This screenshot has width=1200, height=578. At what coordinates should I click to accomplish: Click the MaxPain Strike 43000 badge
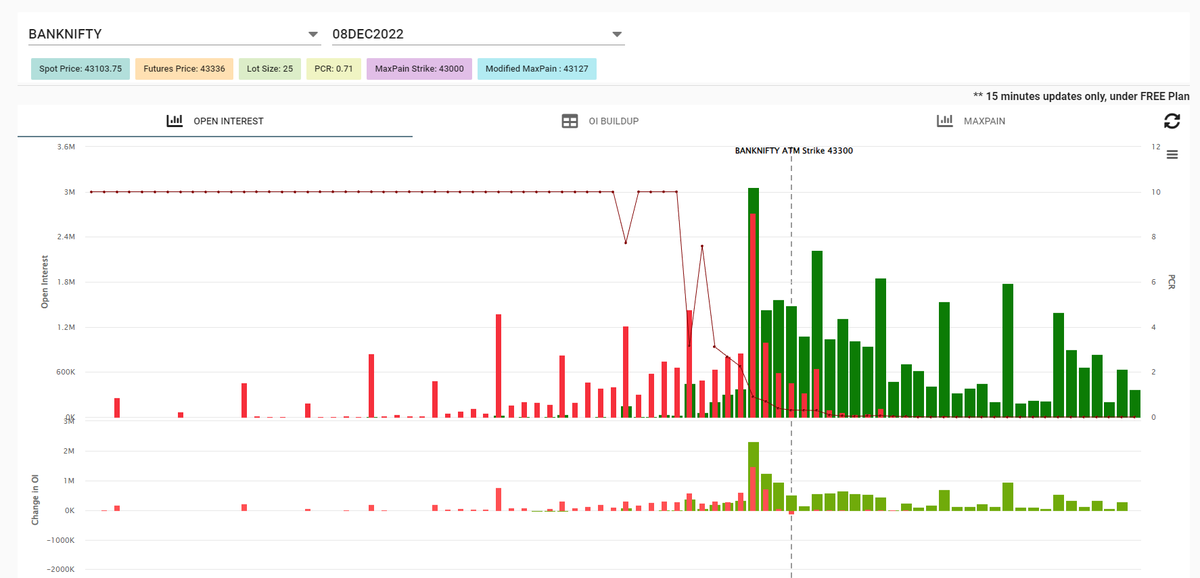tap(419, 69)
